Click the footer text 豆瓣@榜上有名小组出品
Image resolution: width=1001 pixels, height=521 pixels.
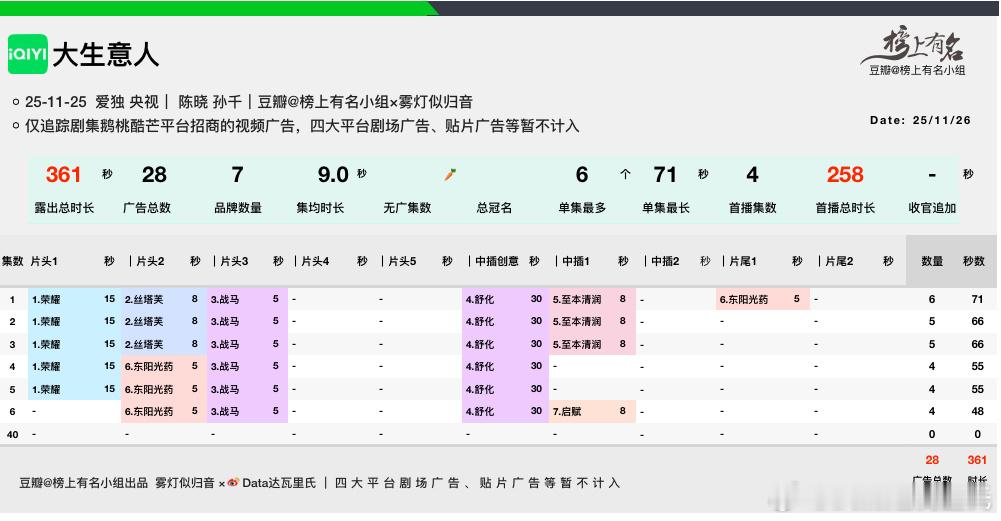click(84, 483)
